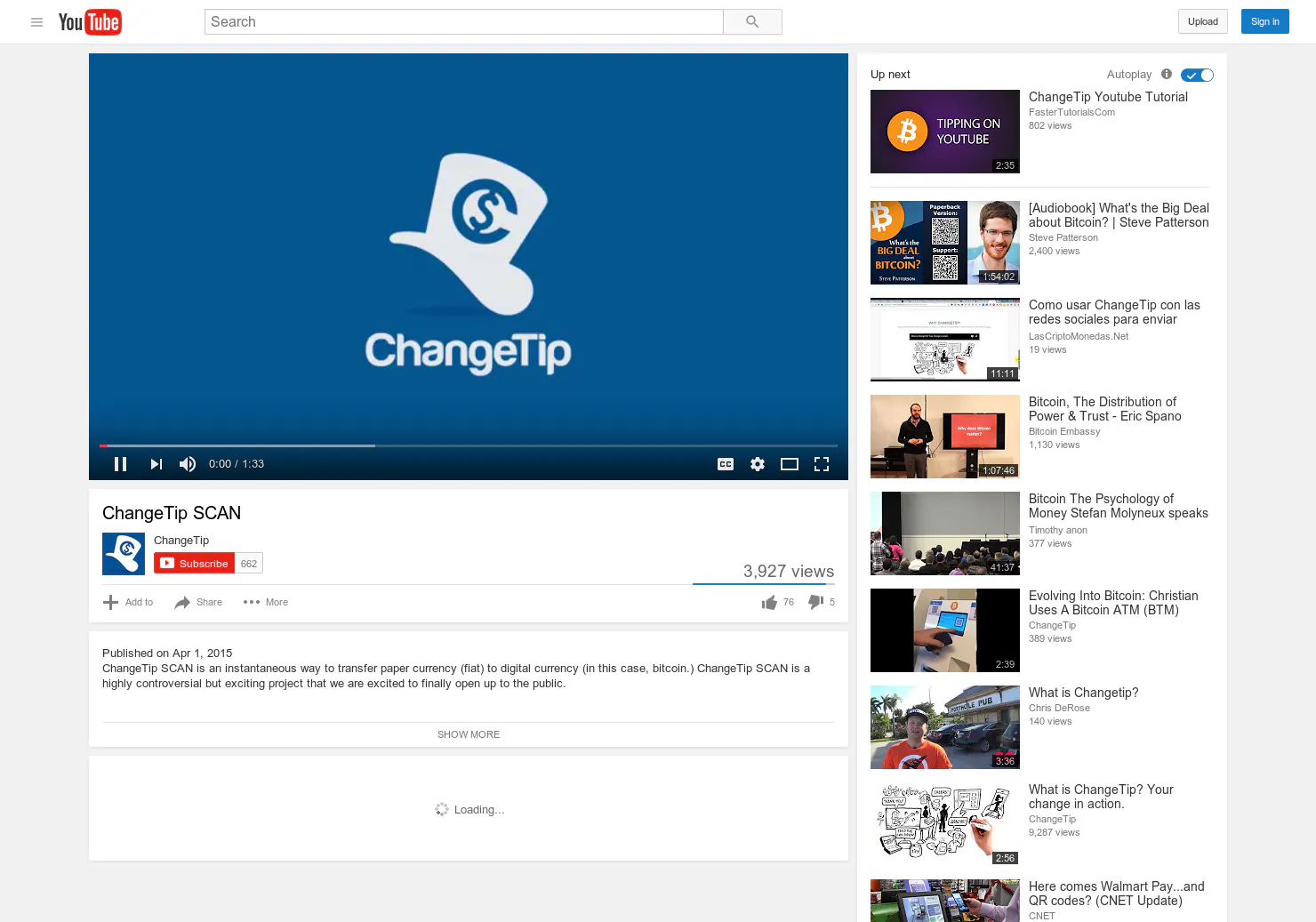
Task: Open the More actions menu
Action: [266, 603]
